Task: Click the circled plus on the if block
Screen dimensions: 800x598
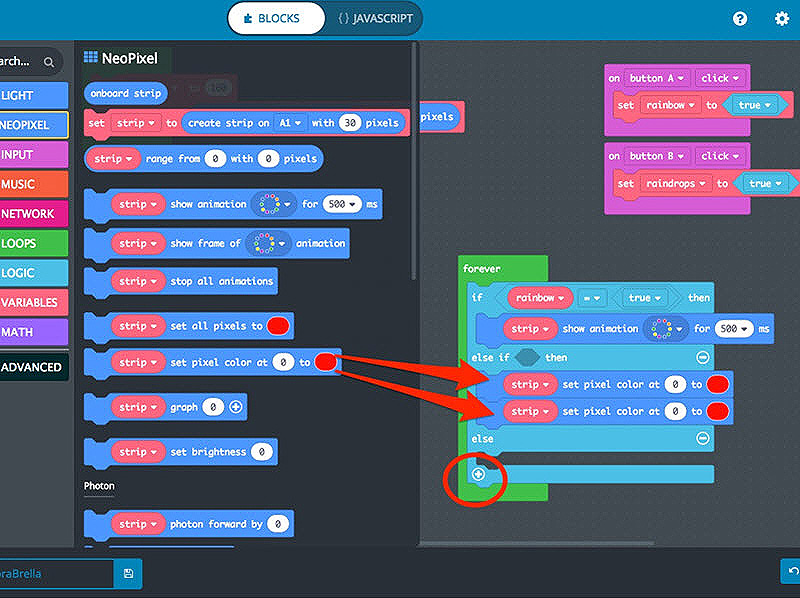Action: coord(478,475)
